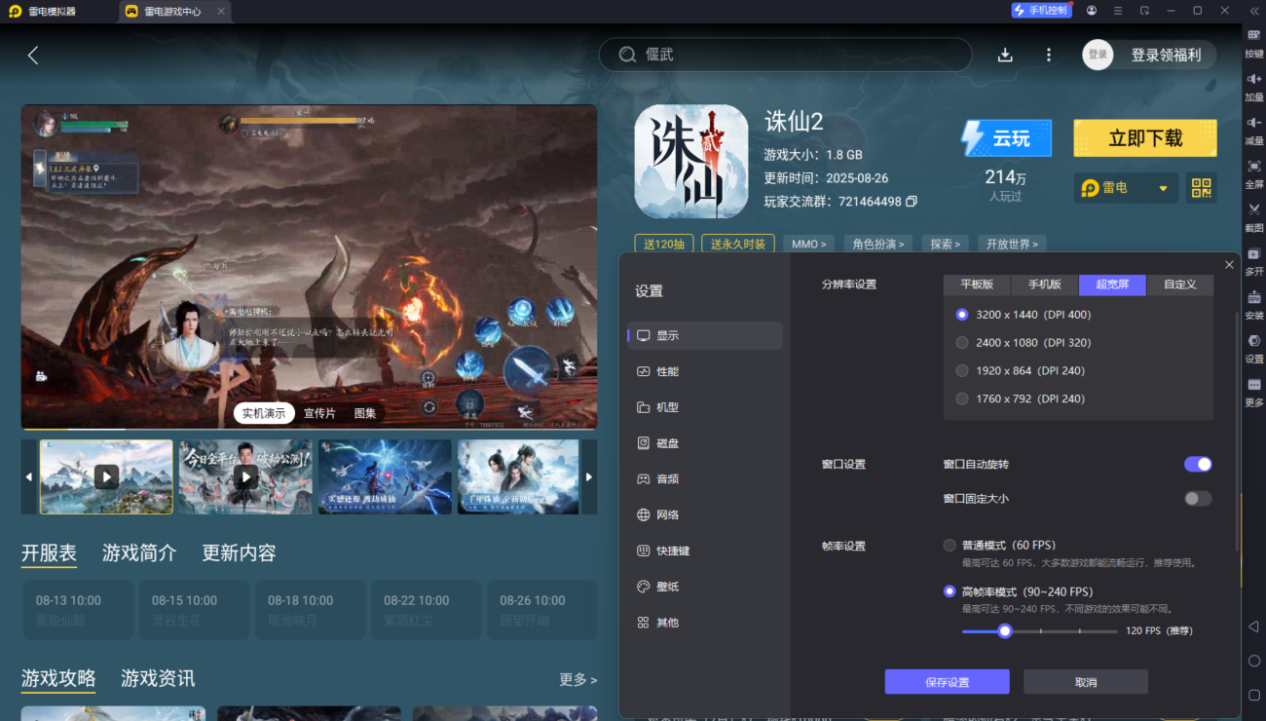Click the 保存设置 button
This screenshot has height=721, width=1266.
coord(947,682)
